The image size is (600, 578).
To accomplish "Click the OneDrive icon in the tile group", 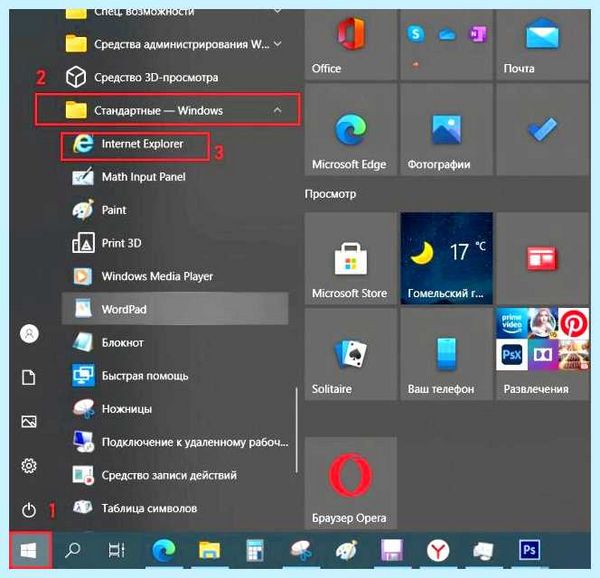I will [x=447, y=35].
